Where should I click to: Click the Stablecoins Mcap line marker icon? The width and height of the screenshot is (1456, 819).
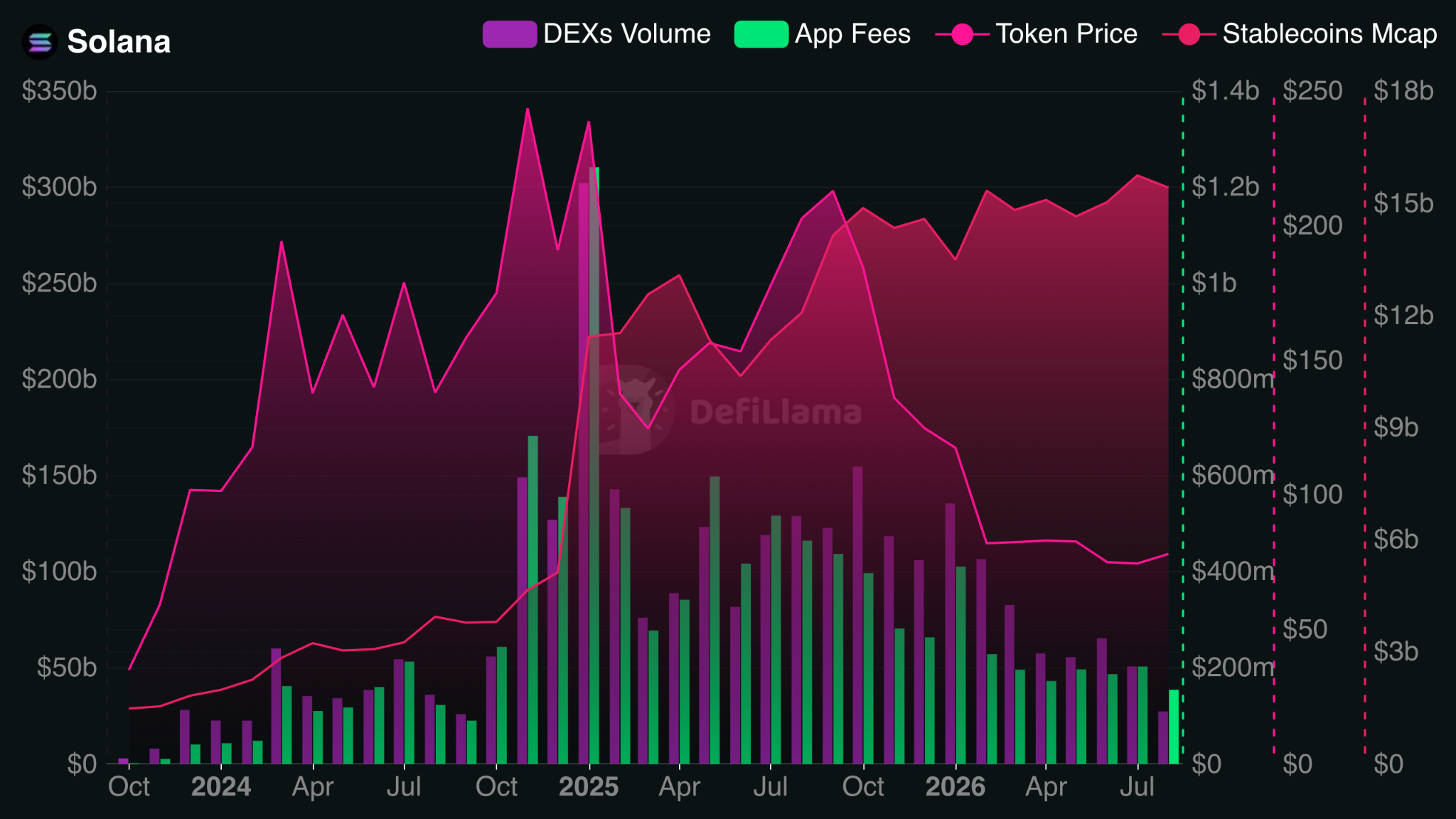pos(1189,34)
